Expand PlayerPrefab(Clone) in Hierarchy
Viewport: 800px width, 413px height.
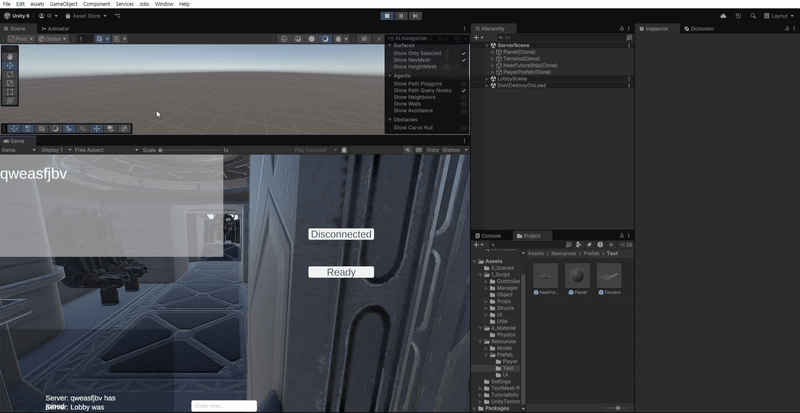(492, 72)
